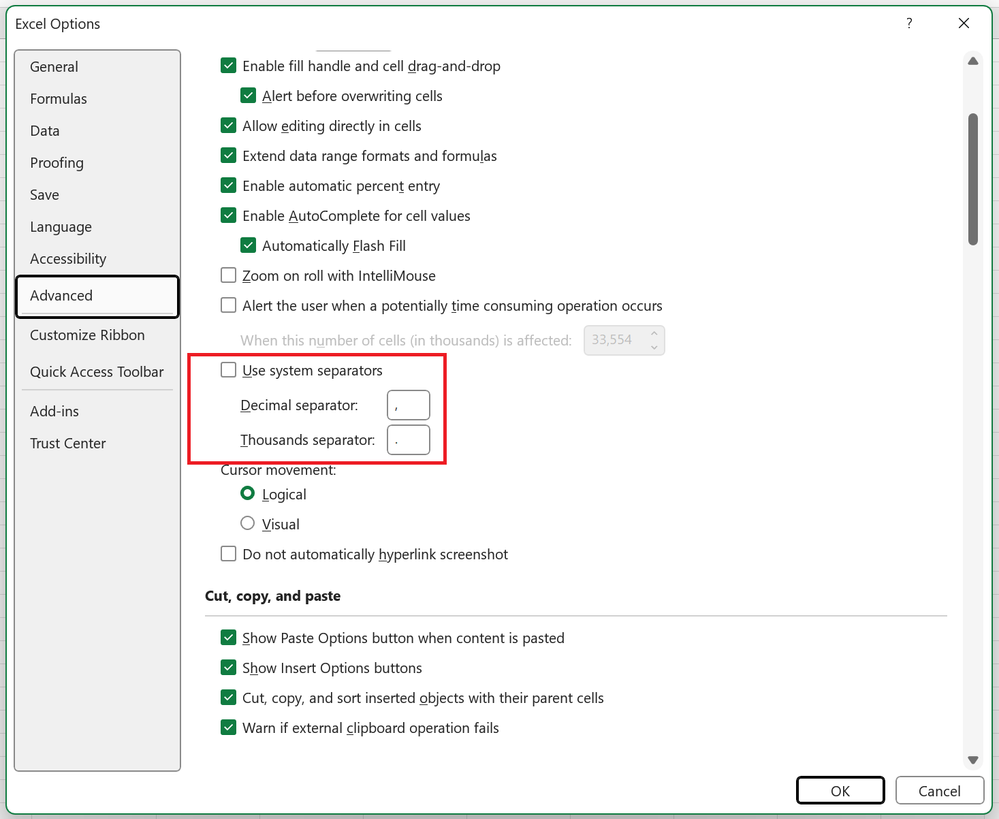
Task: Open the Add-ins category
Action: click(x=97, y=412)
